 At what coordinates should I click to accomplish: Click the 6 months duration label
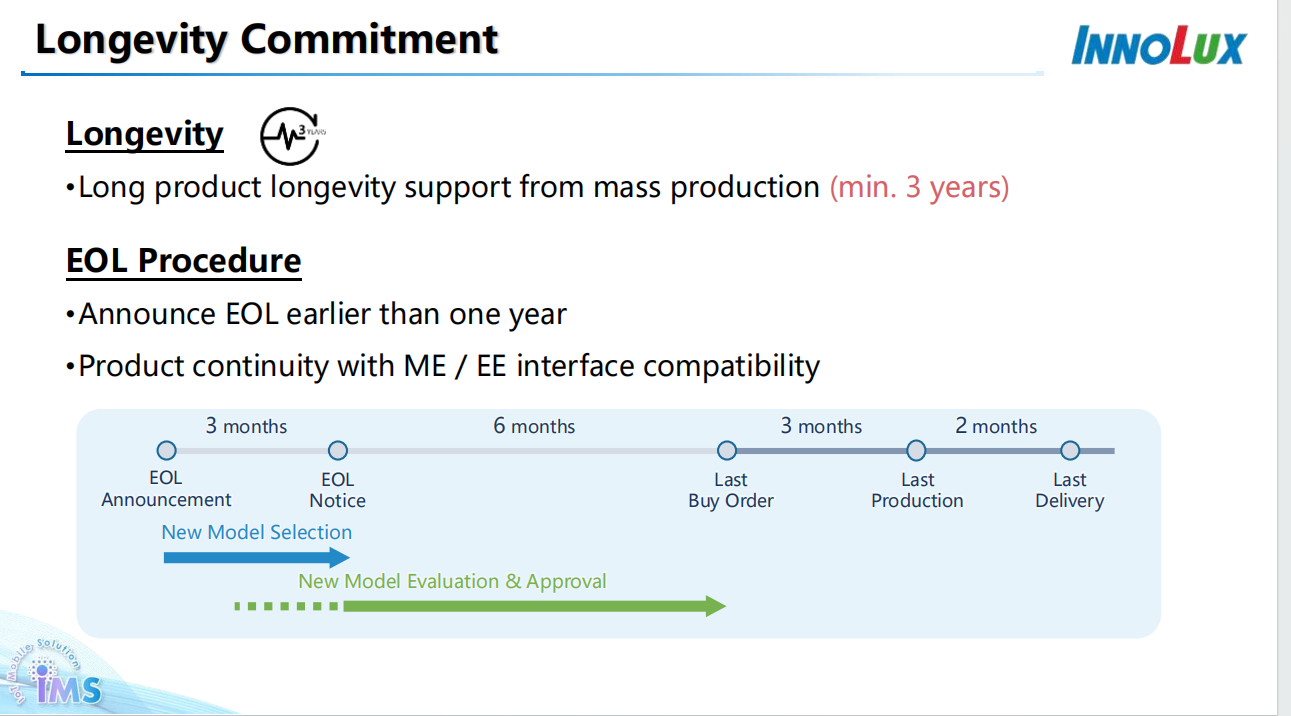[534, 426]
